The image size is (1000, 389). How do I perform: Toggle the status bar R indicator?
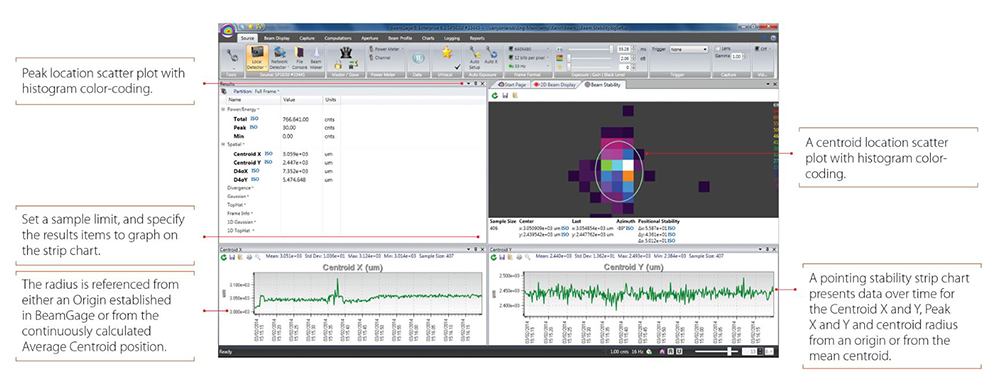671,351
